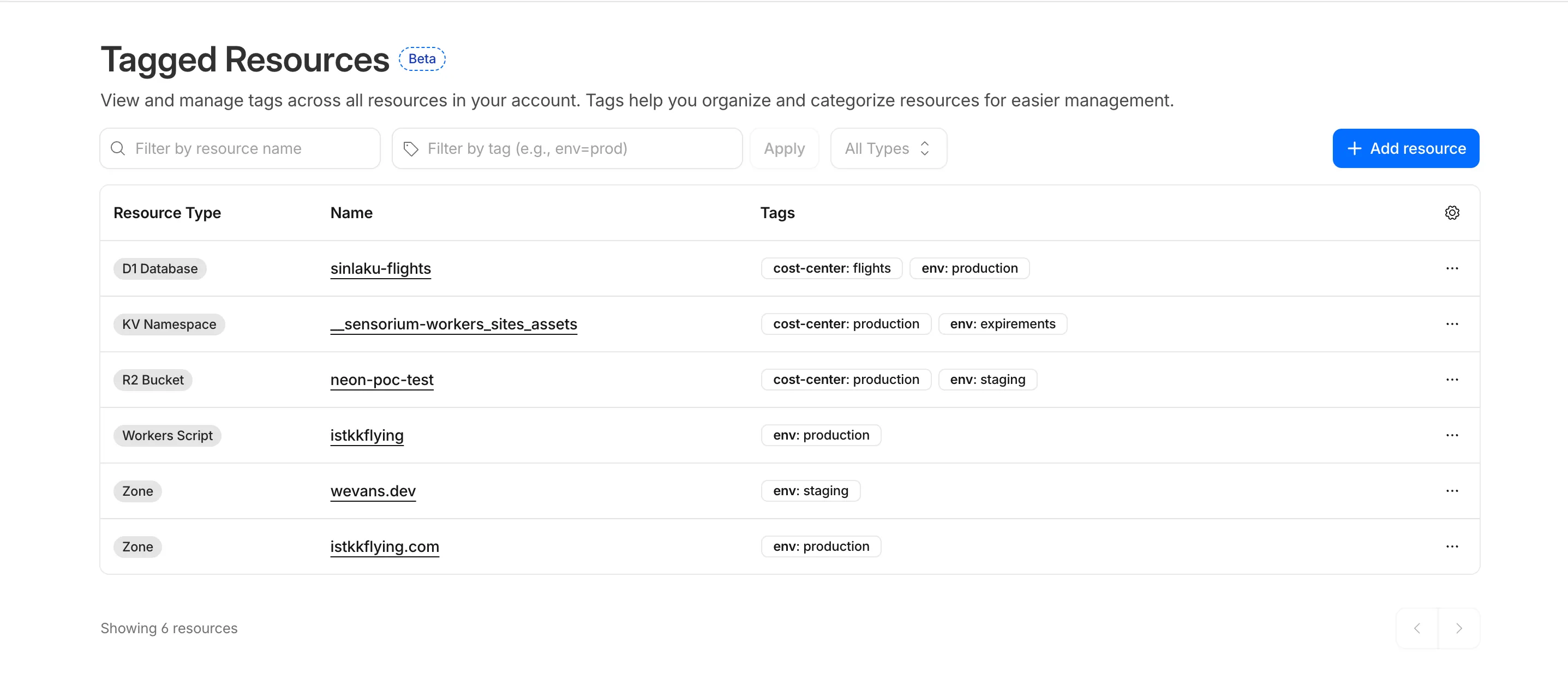Open the ellipsis menu for neon-poc-test
Screen dimensions: 1568x673
(1453, 379)
